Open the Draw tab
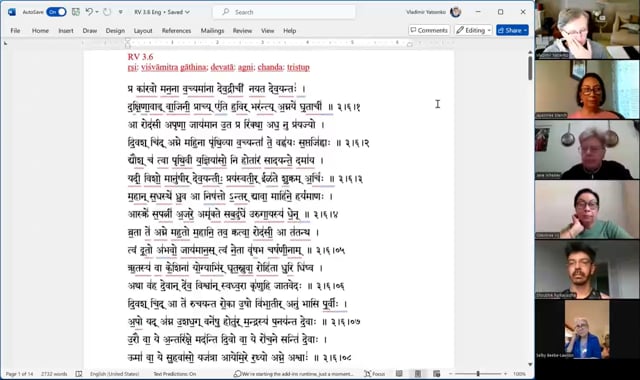640x380 pixels. point(89,31)
